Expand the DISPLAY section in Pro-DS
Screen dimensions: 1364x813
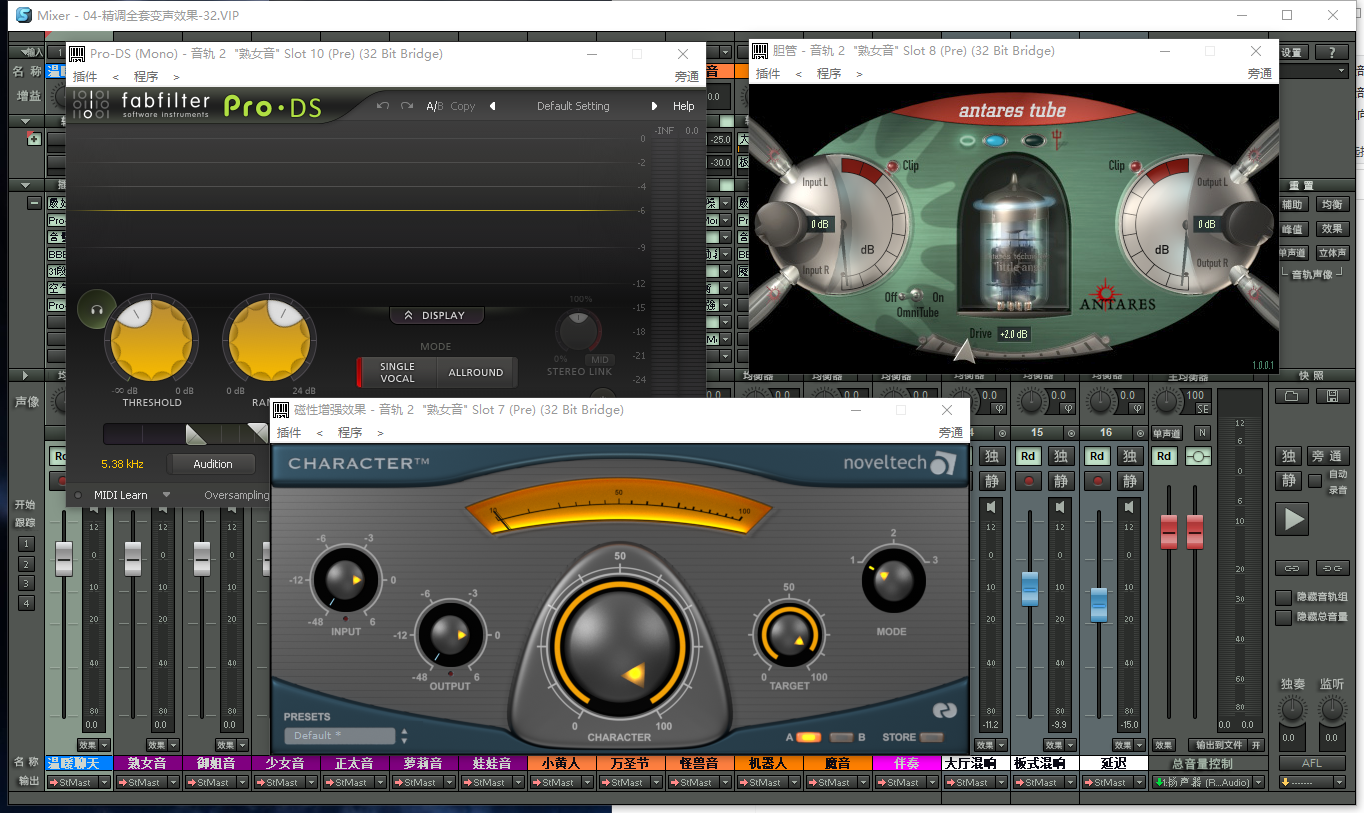click(x=436, y=315)
